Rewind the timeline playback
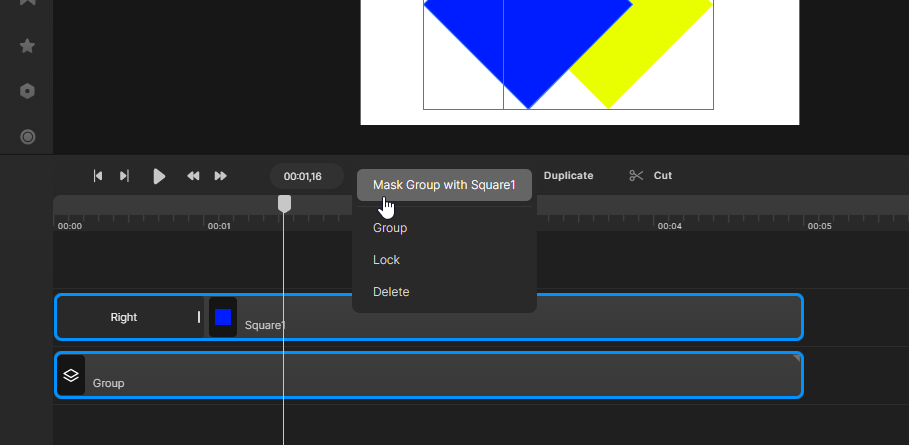The width and height of the screenshot is (909, 445). point(193,176)
